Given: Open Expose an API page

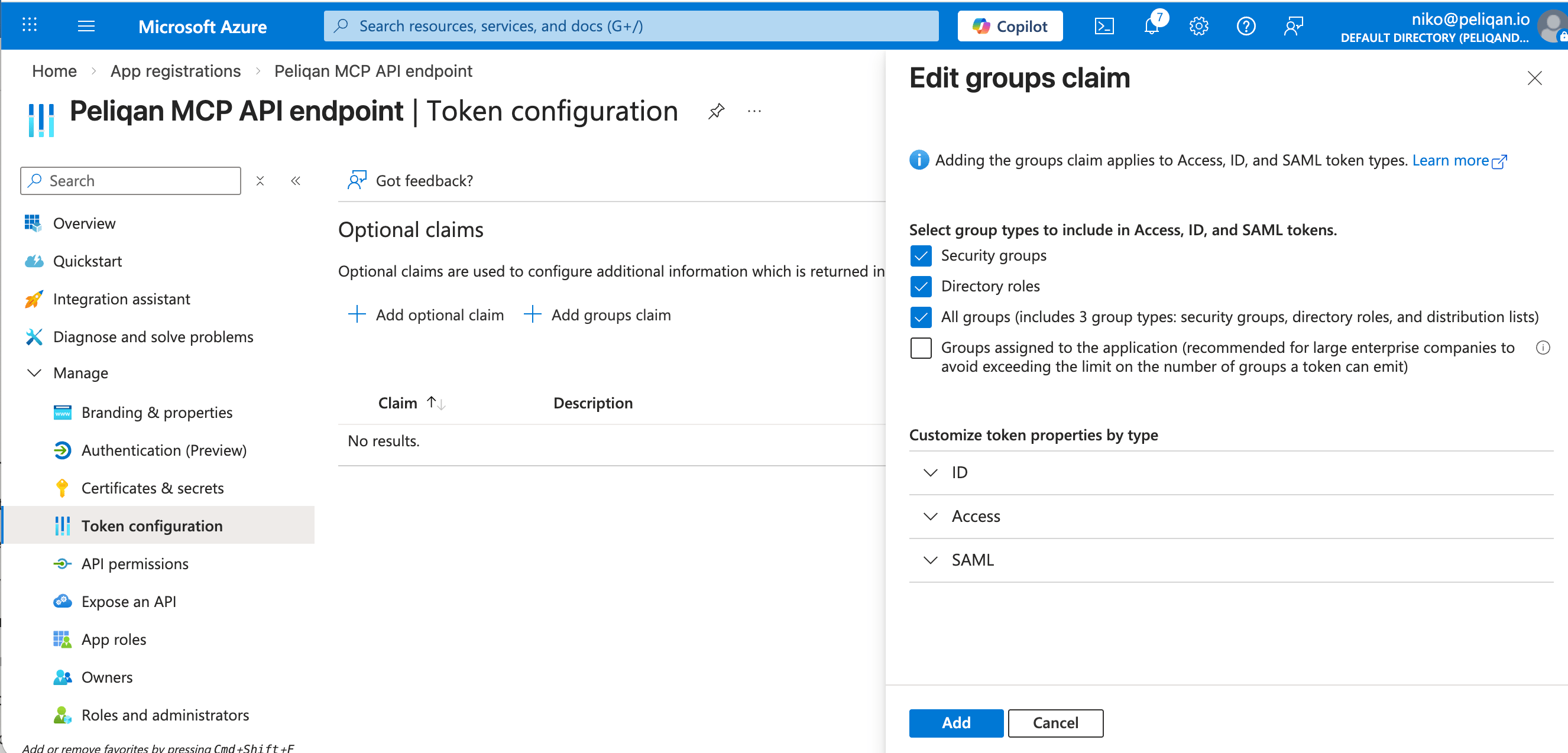Looking at the screenshot, I should click(128, 602).
